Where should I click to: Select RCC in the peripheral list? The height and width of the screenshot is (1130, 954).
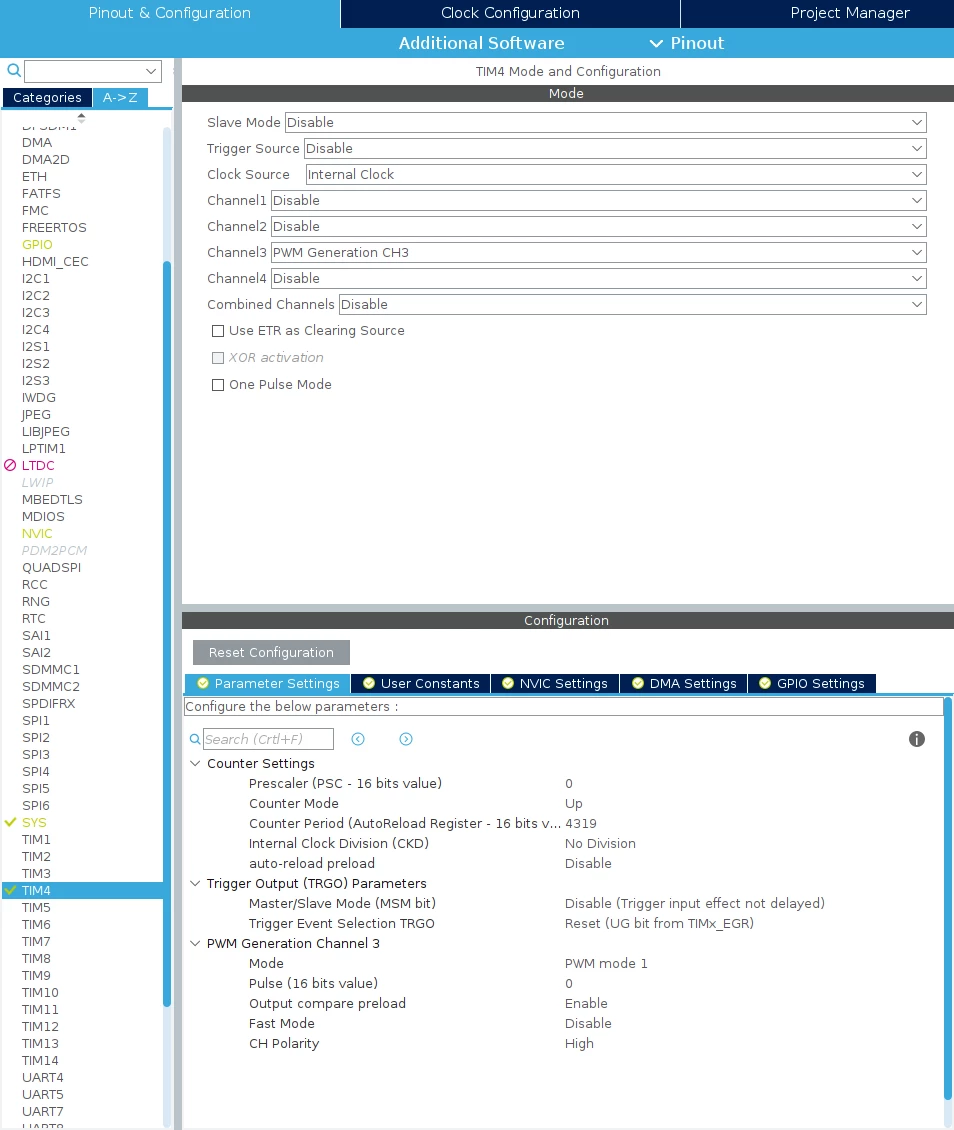(35, 584)
